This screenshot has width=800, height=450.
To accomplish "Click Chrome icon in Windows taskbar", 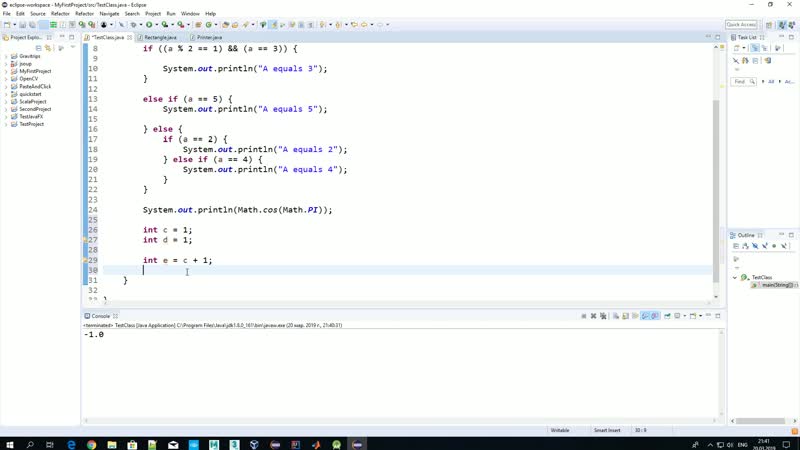I will 91,444.
